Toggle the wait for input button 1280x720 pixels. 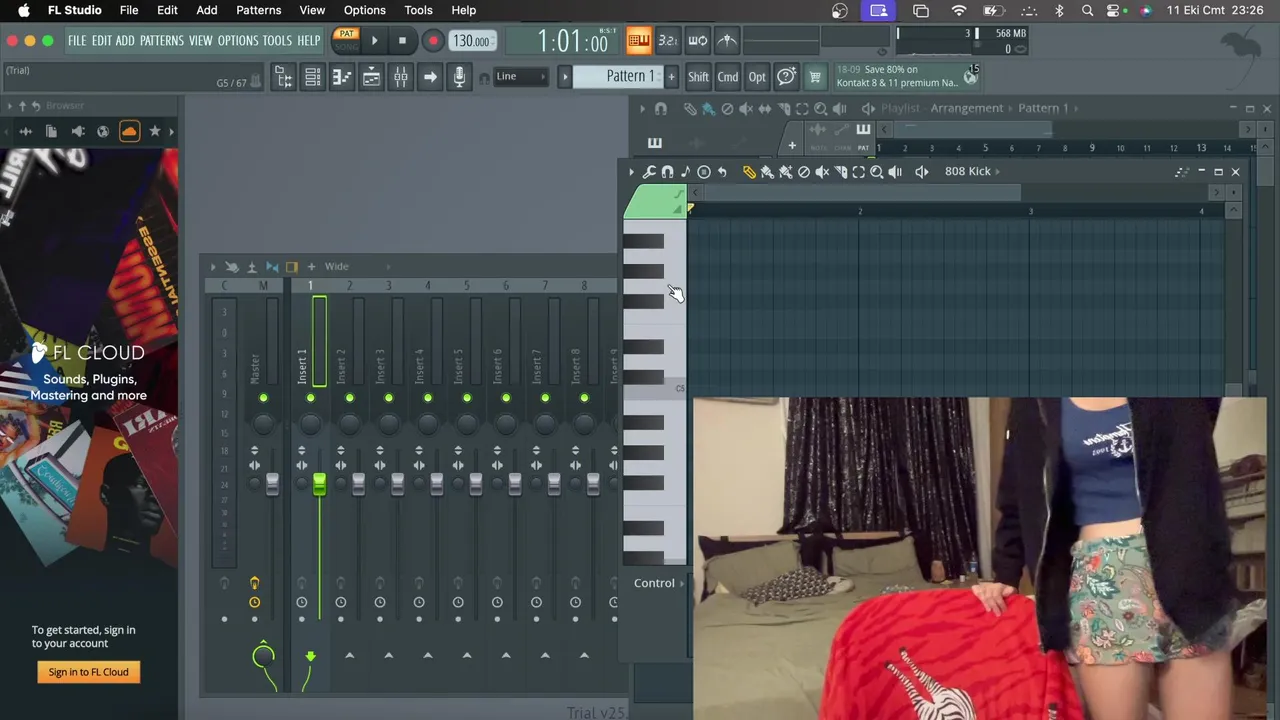point(698,41)
